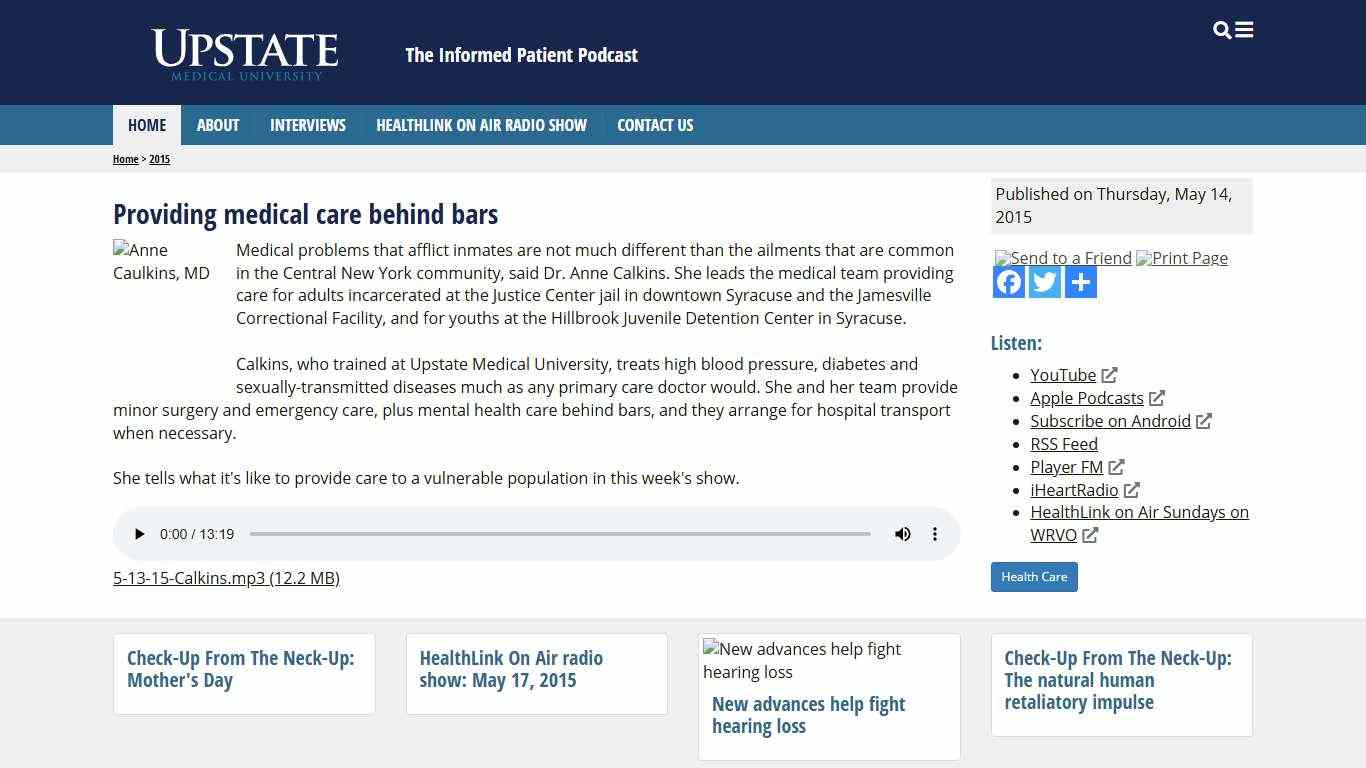
Task: Open the YouTube listen link
Action: click(1063, 375)
